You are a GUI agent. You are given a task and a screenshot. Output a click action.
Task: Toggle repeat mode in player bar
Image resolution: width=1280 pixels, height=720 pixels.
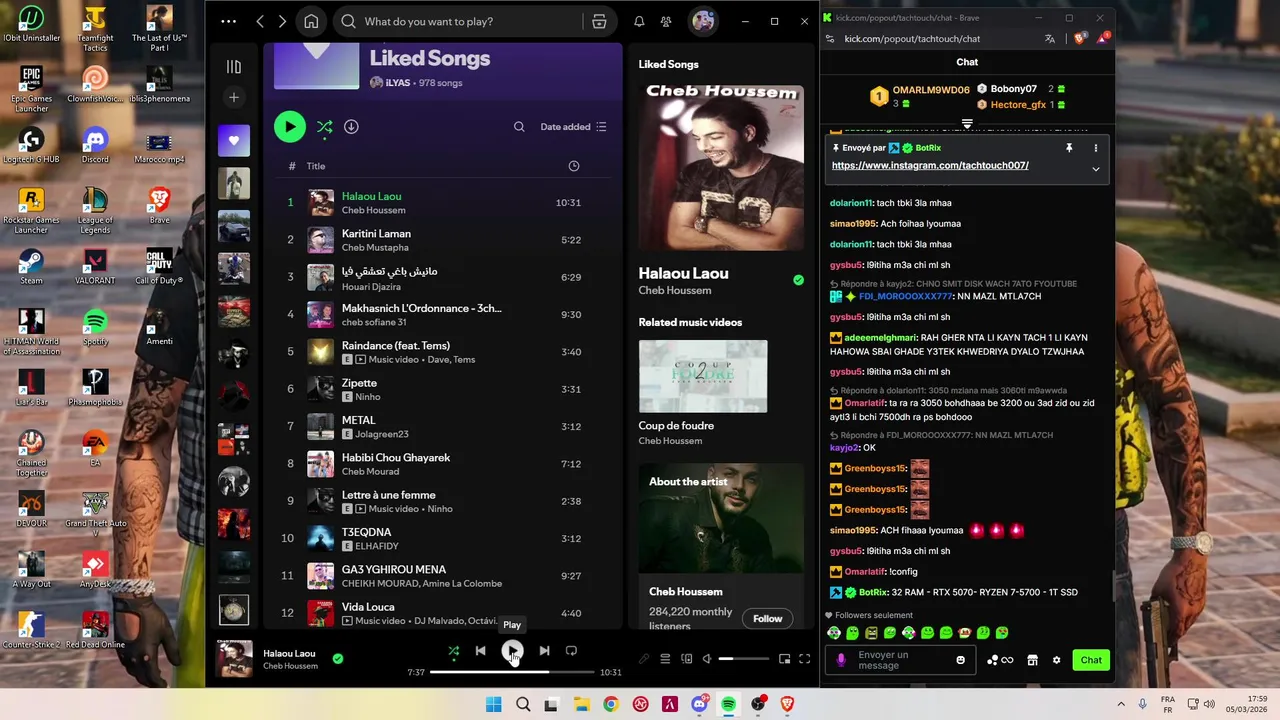click(x=571, y=651)
